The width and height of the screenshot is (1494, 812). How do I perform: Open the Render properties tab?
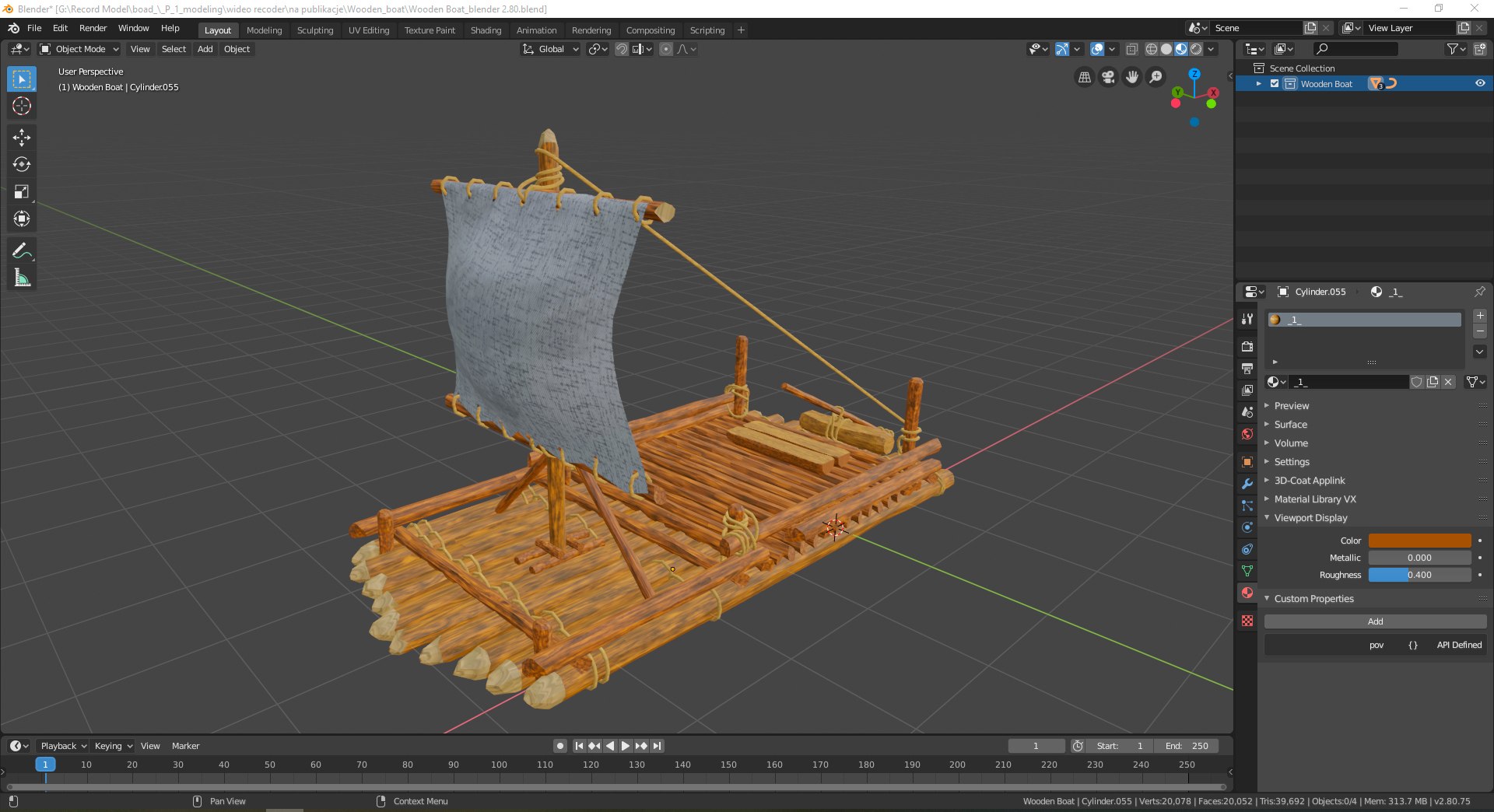point(1247,346)
